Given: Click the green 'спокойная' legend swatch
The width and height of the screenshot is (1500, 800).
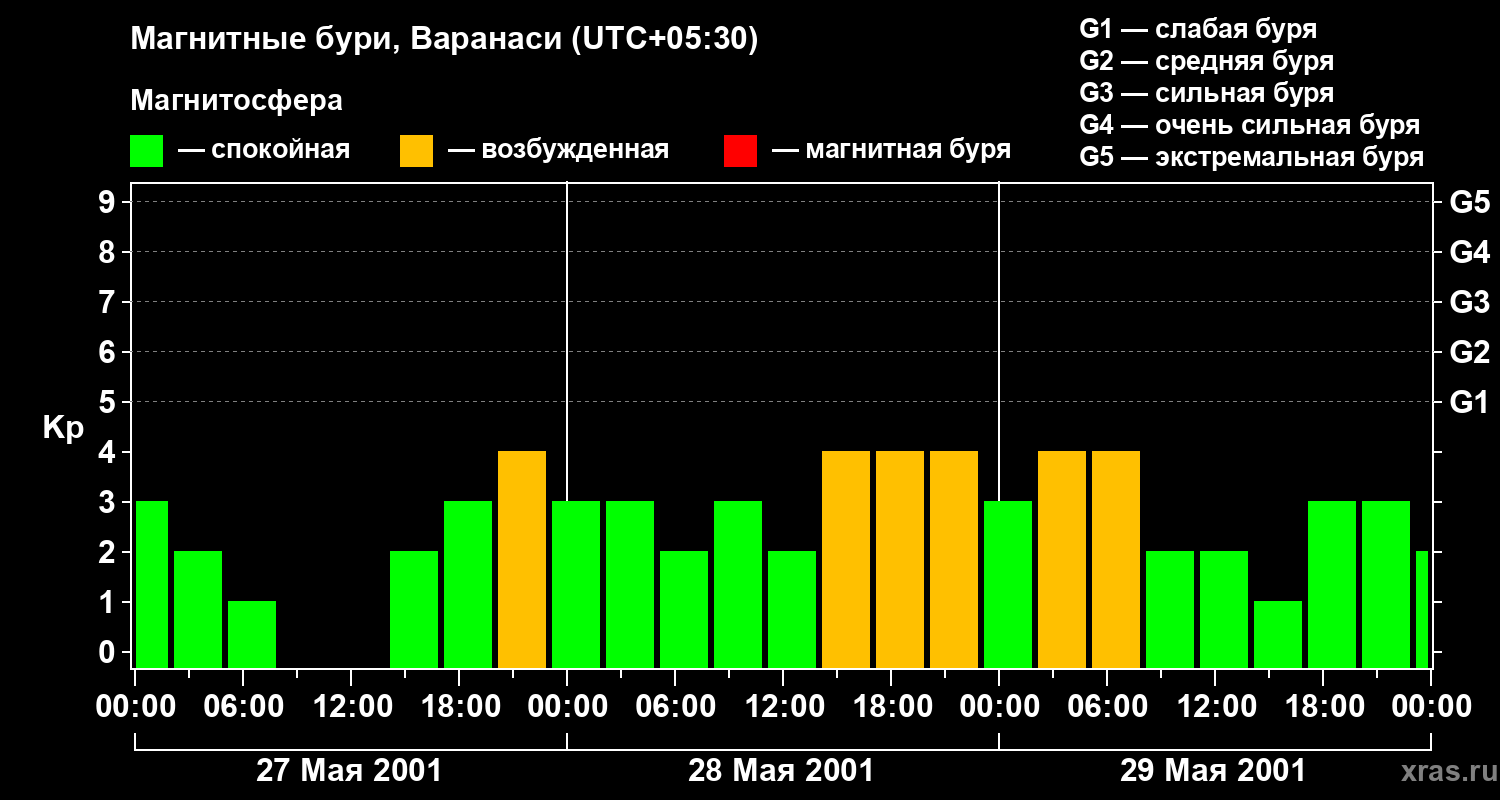Looking at the screenshot, I should [147, 151].
